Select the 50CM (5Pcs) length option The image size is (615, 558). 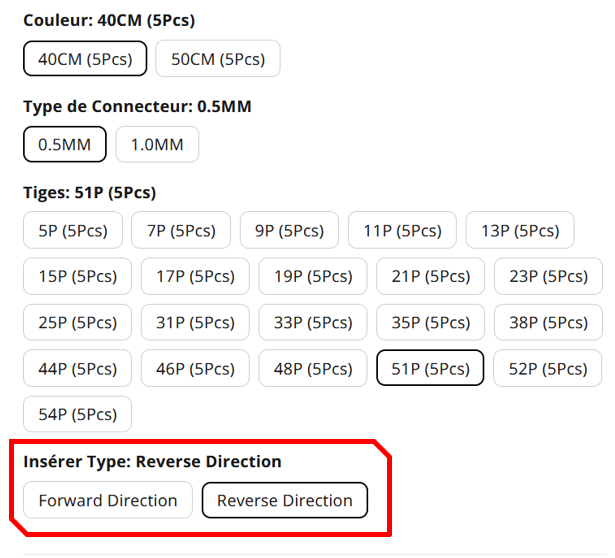tap(218, 59)
